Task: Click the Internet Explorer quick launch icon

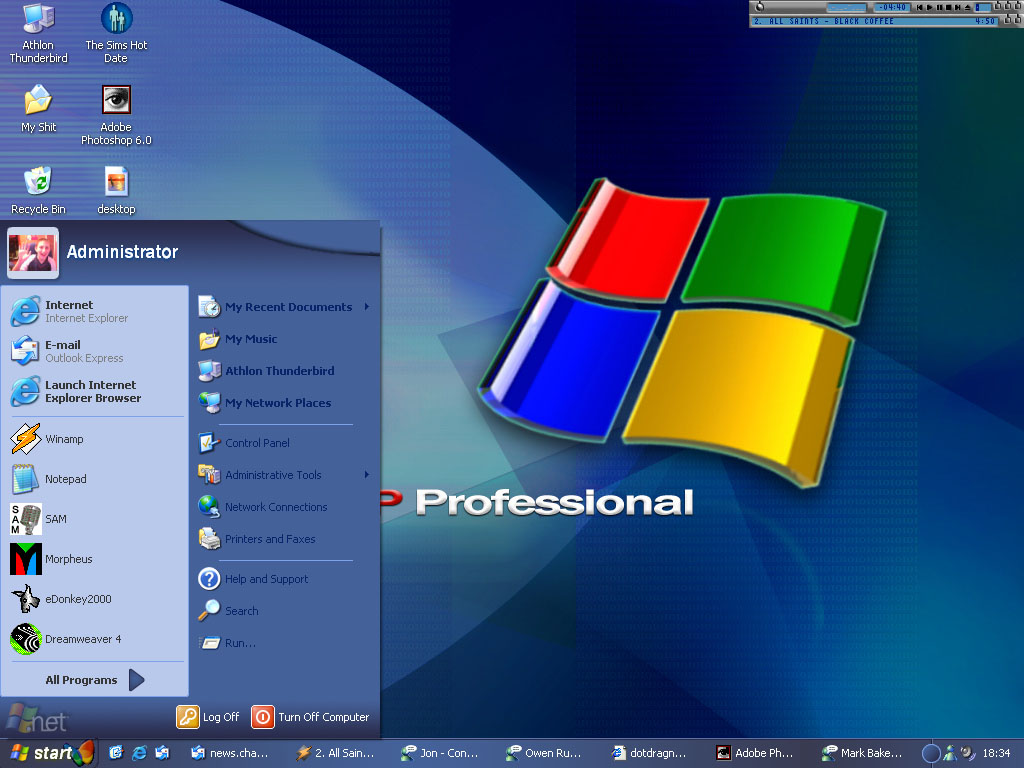Action: coord(139,753)
